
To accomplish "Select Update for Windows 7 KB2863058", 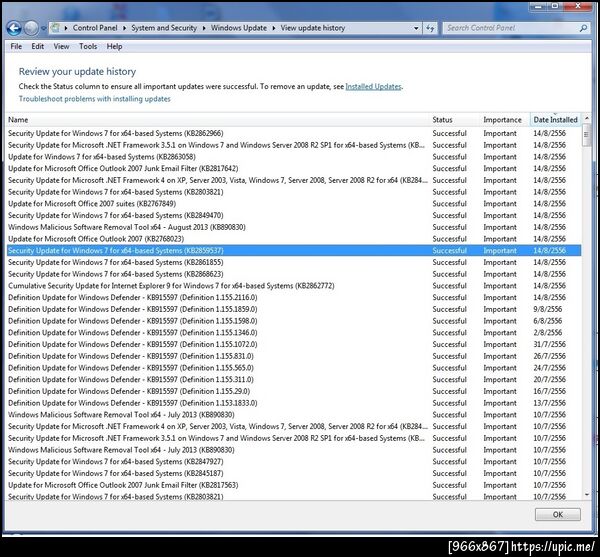I will coord(294,157).
